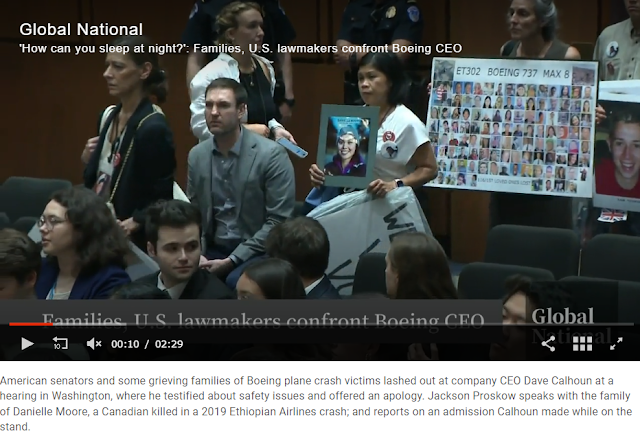Viewport: 640px width, 436px height.
Task: Play the Boeing CEO hearing video
Action: 27,344
